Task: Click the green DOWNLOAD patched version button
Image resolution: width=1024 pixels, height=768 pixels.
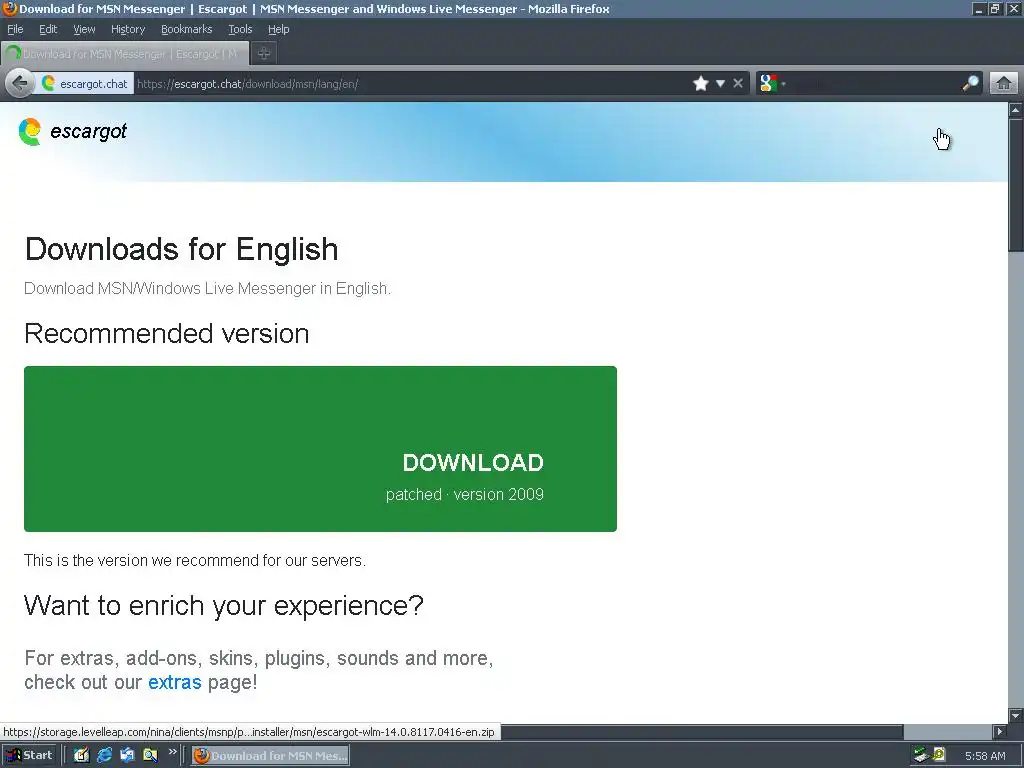Action: click(x=320, y=449)
